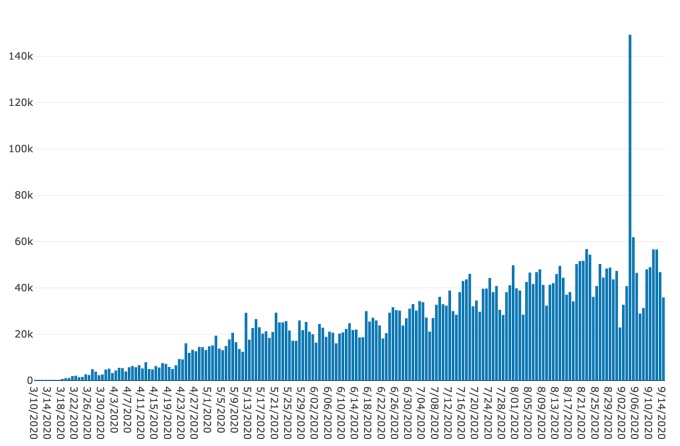The height and width of the screenshot is (446, 680).
Task: Select the 9/06/2020 x-axis date label
Action: coord(636,413)
